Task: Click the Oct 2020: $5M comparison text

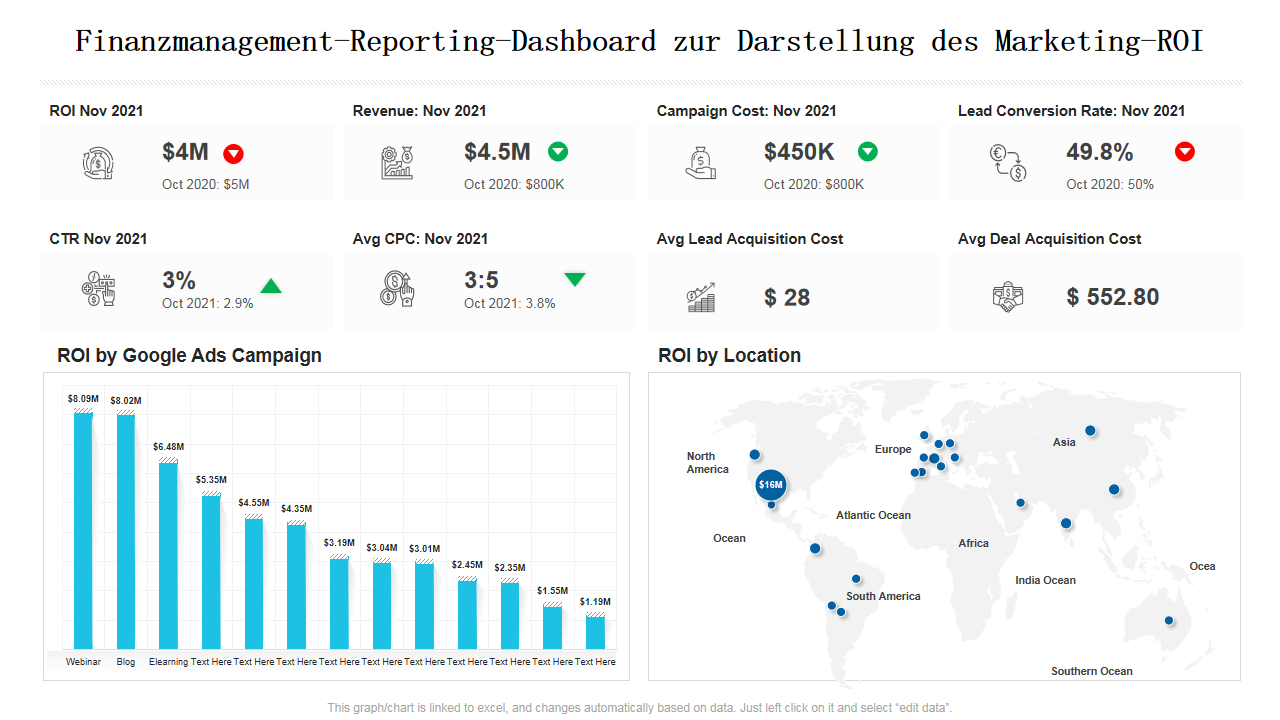Action: point(206,184)
